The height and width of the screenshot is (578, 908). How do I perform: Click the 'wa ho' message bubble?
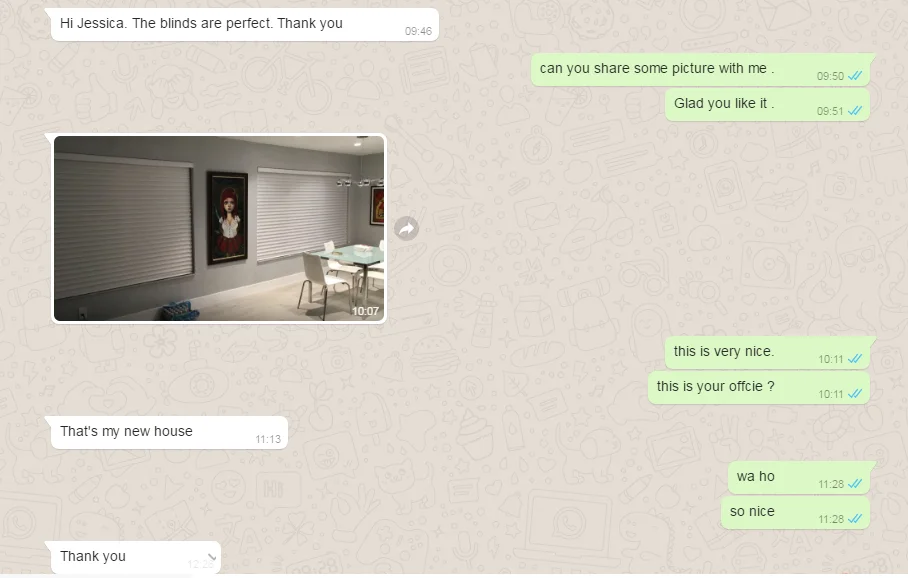799,478
